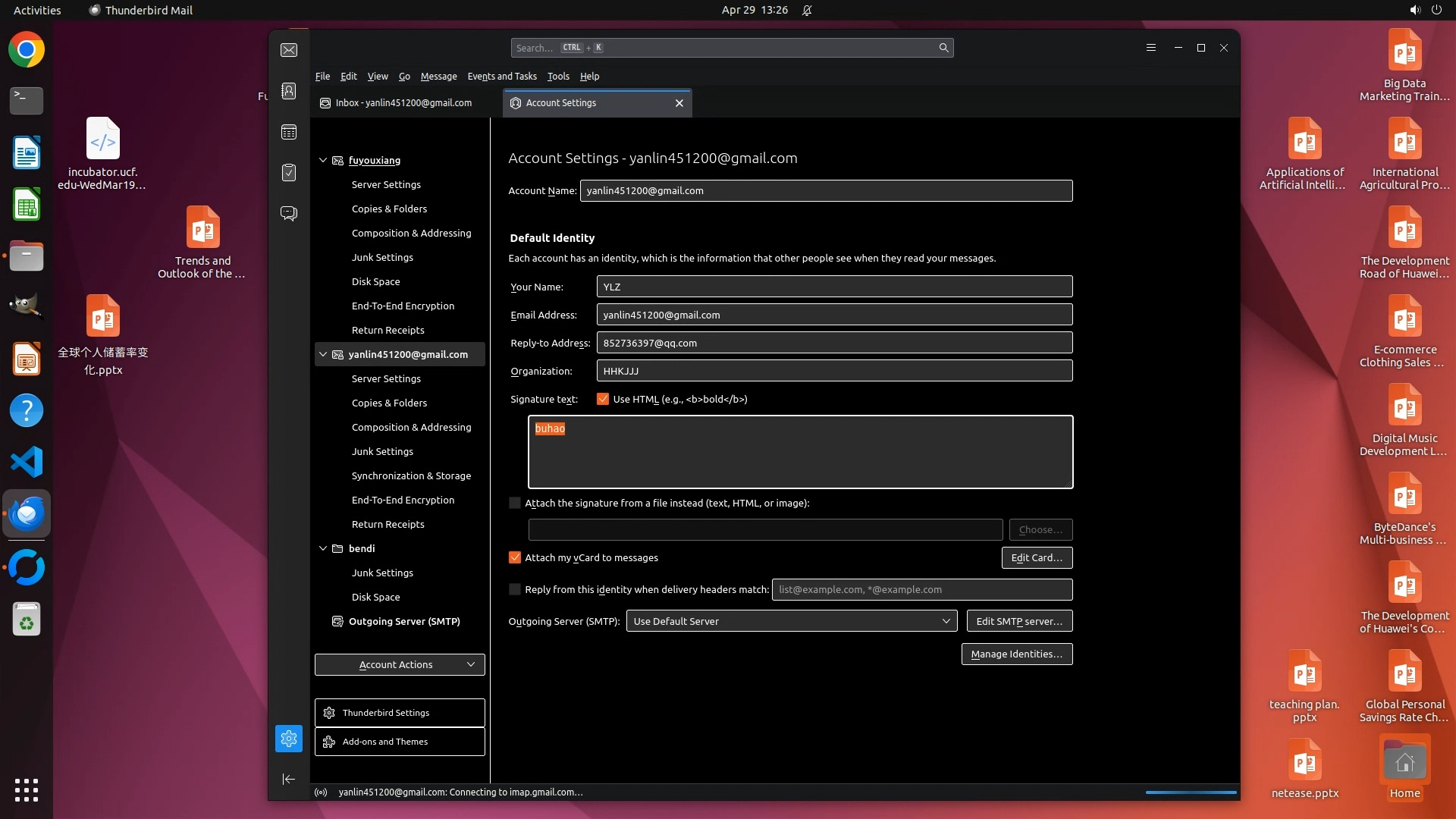Screen dimensions: 1456x819
Task: Toggle Attach my vCard to messages
Action: coord(515,557)
